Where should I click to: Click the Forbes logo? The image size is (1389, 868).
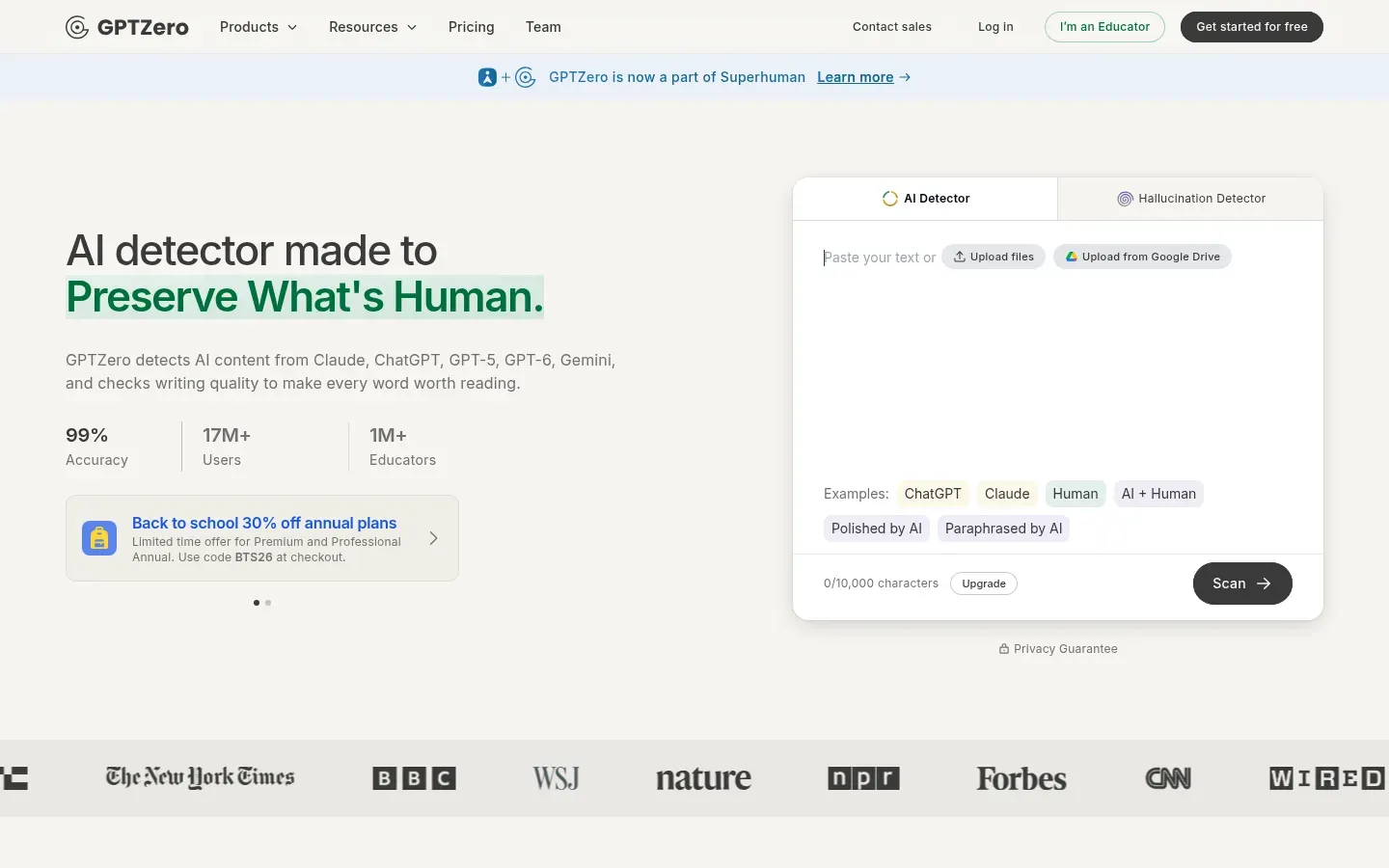1021,778
